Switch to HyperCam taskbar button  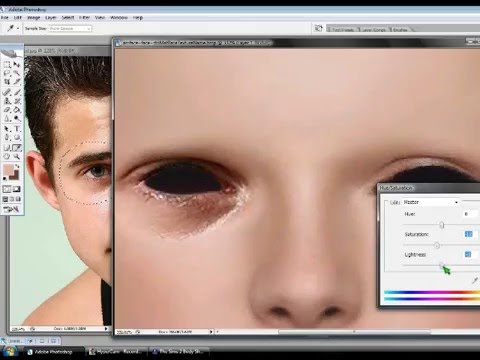pyautogui.click(x=116, y=352)
